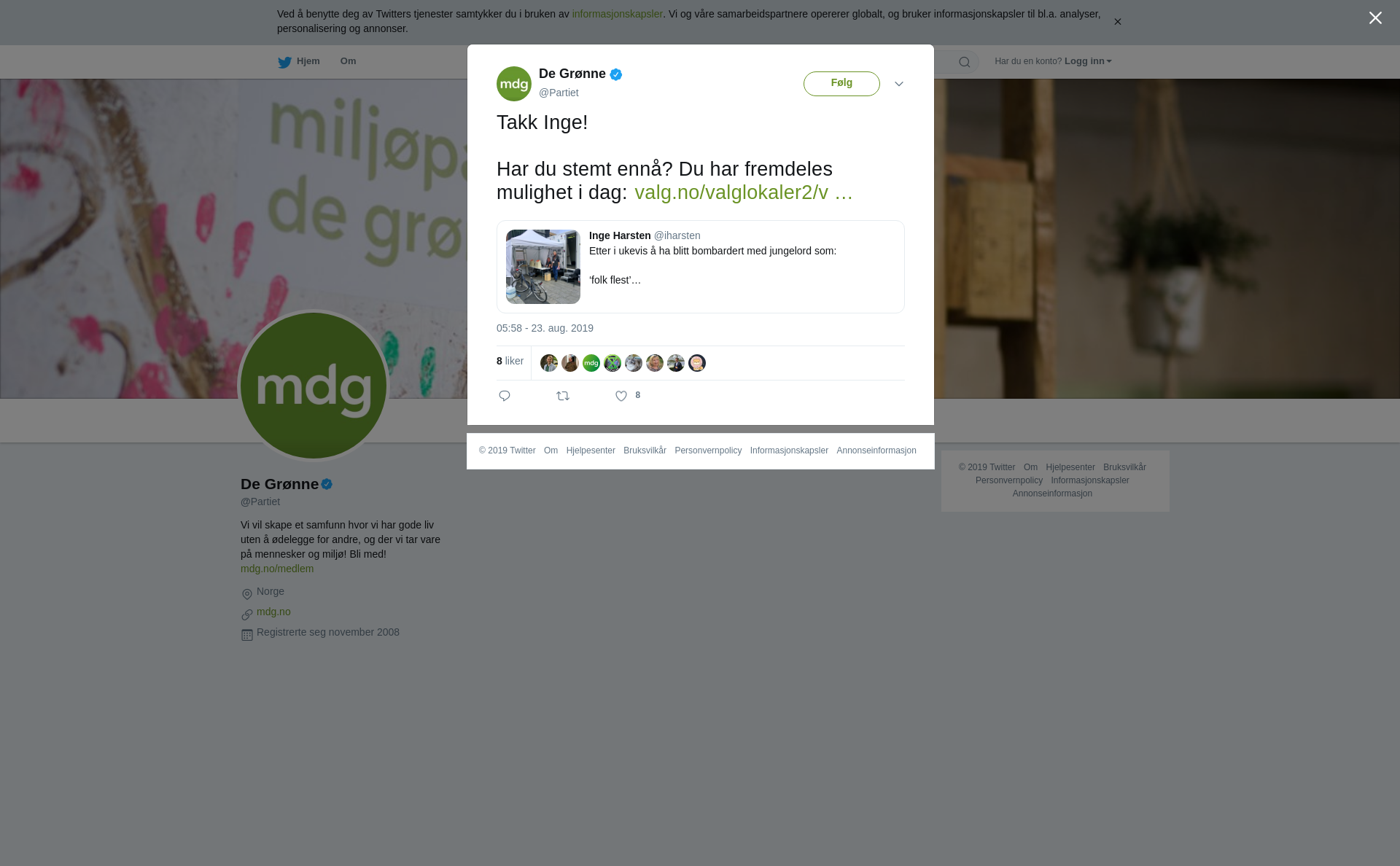This screenshot has width=1400, height=866.
Task: Click the Twitter bird Hjem icon
Action: coord(284,62)
